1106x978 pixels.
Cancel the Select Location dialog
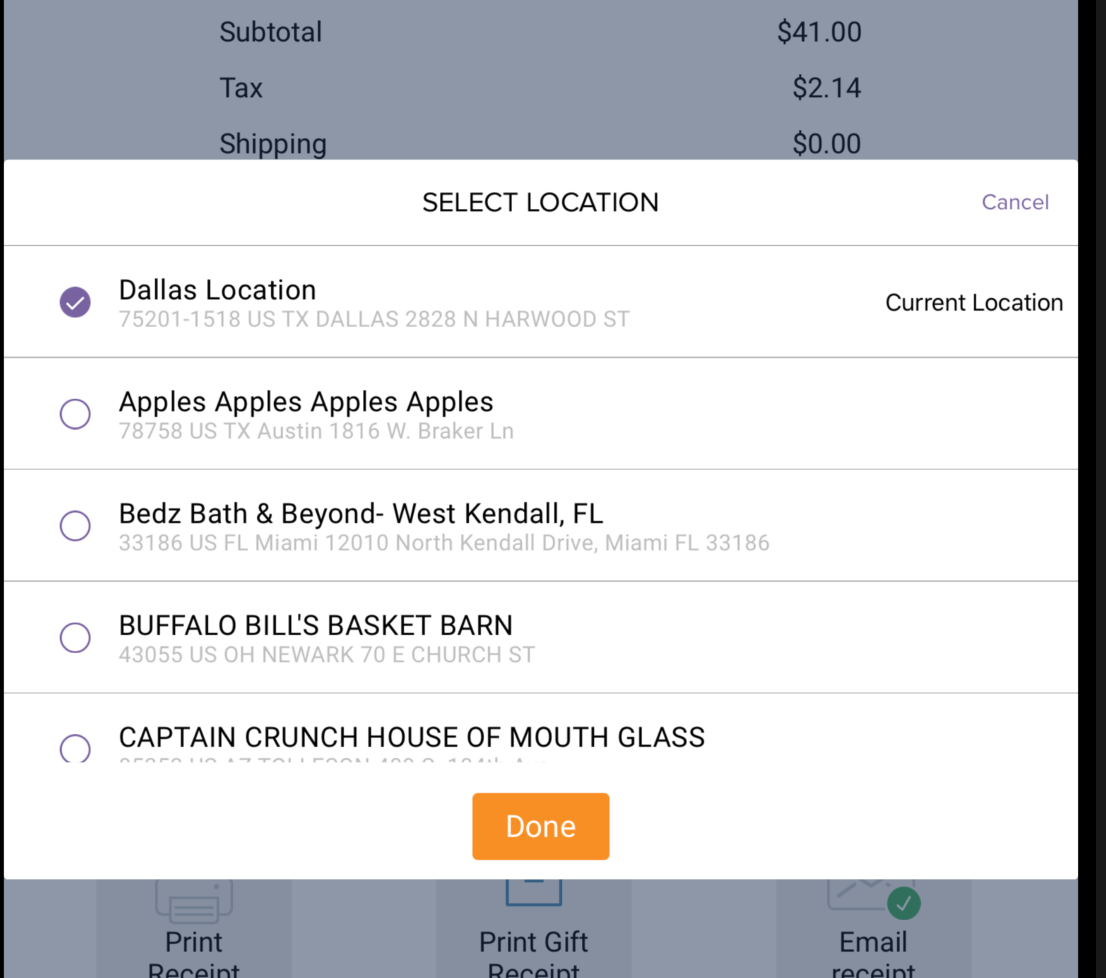click(1015, 202)
